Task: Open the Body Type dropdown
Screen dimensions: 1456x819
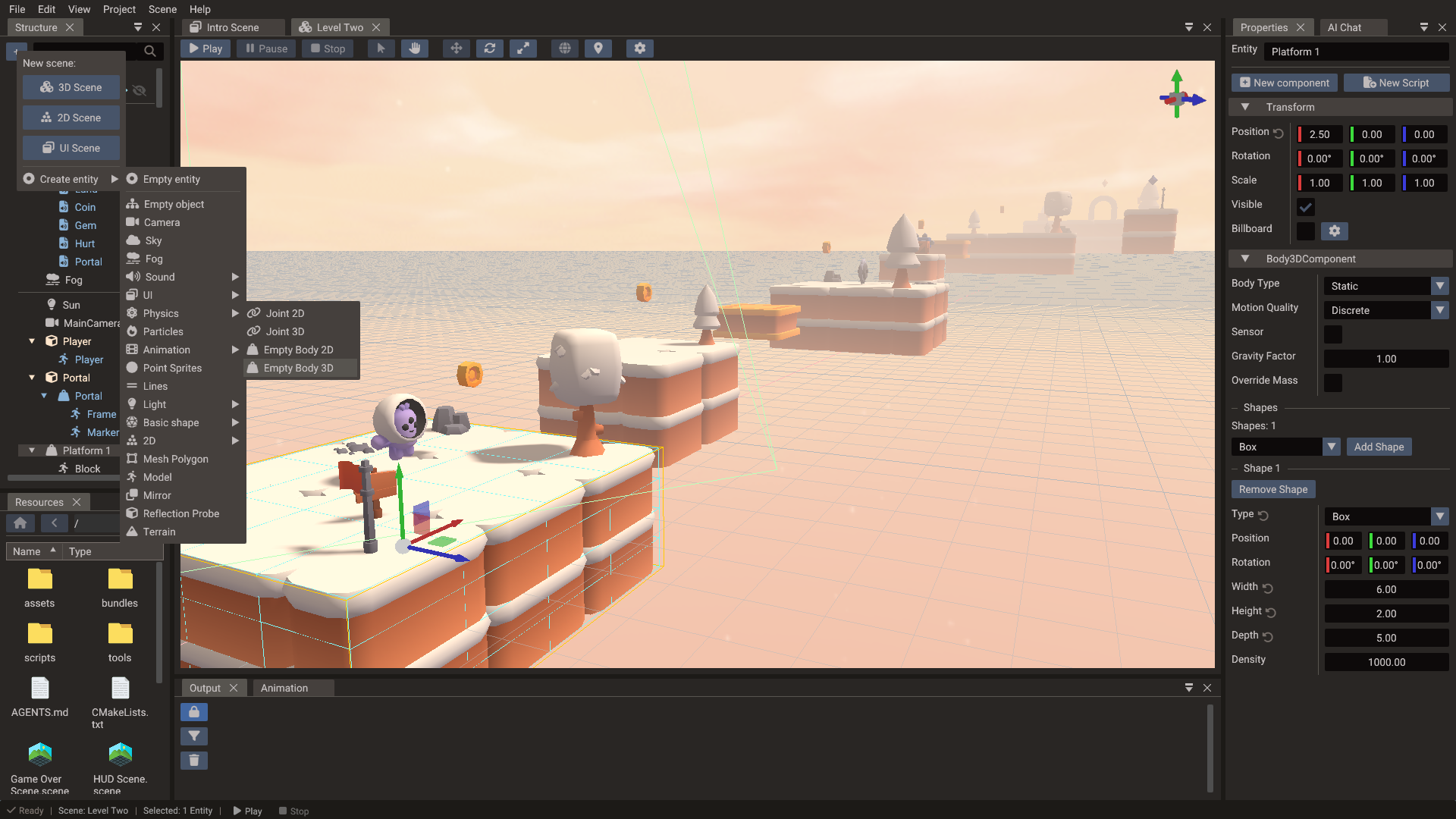Action: [1386, 286]
